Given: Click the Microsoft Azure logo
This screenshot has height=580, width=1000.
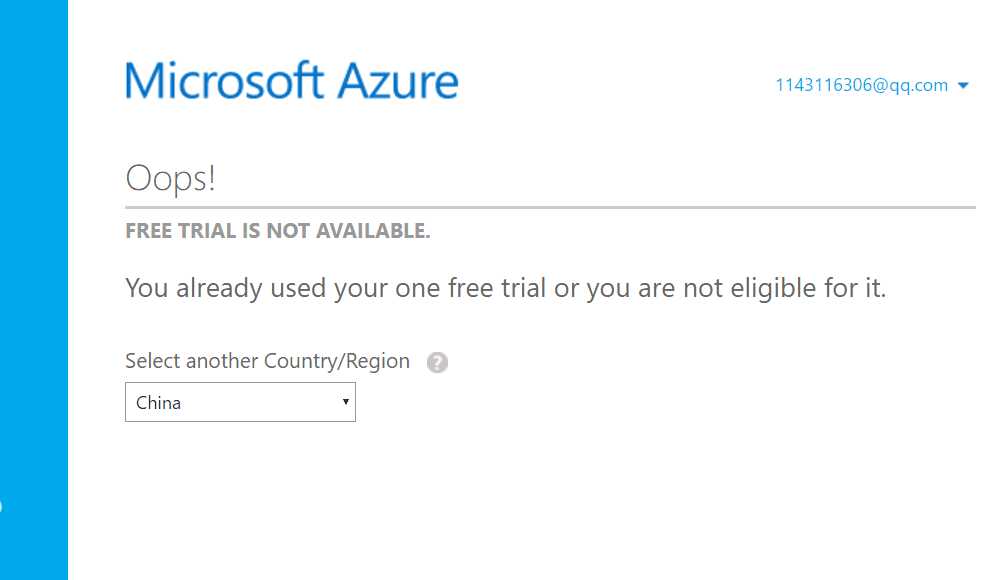Looking at the screenshot, I should pyautogui.click(x=291, y=81).
